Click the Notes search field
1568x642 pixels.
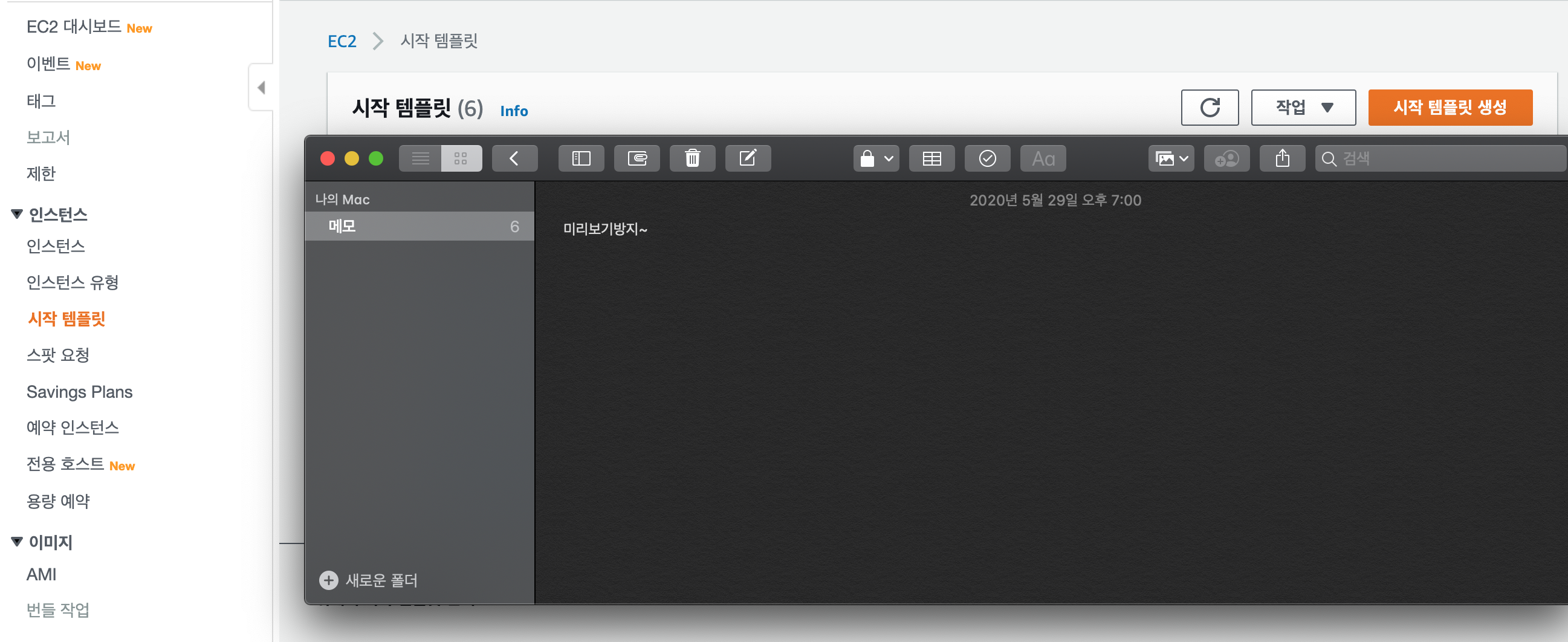[x=1442, y=159]
